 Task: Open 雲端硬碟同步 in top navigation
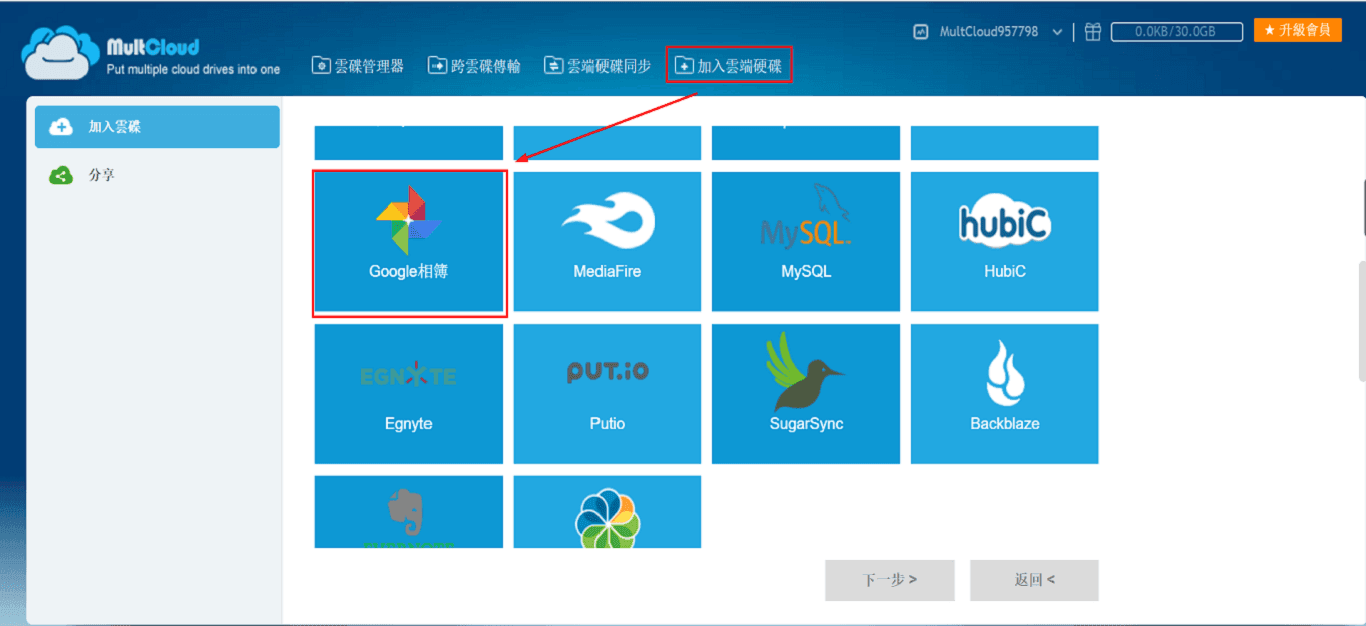click(597, 65)
